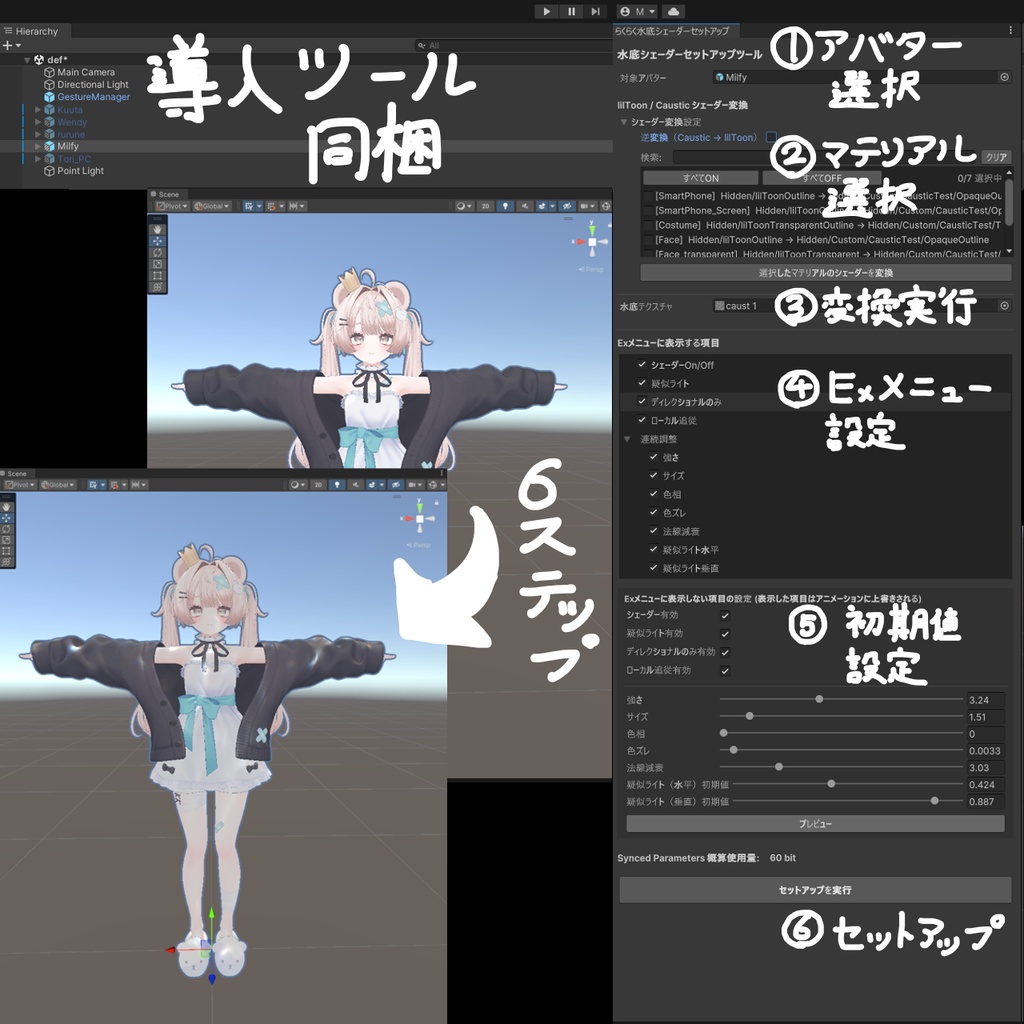Toggle 2D mode in upper Scene view
This screenshot has width=1024, height=1024.
pyautogui.click(x=485, y=206)
